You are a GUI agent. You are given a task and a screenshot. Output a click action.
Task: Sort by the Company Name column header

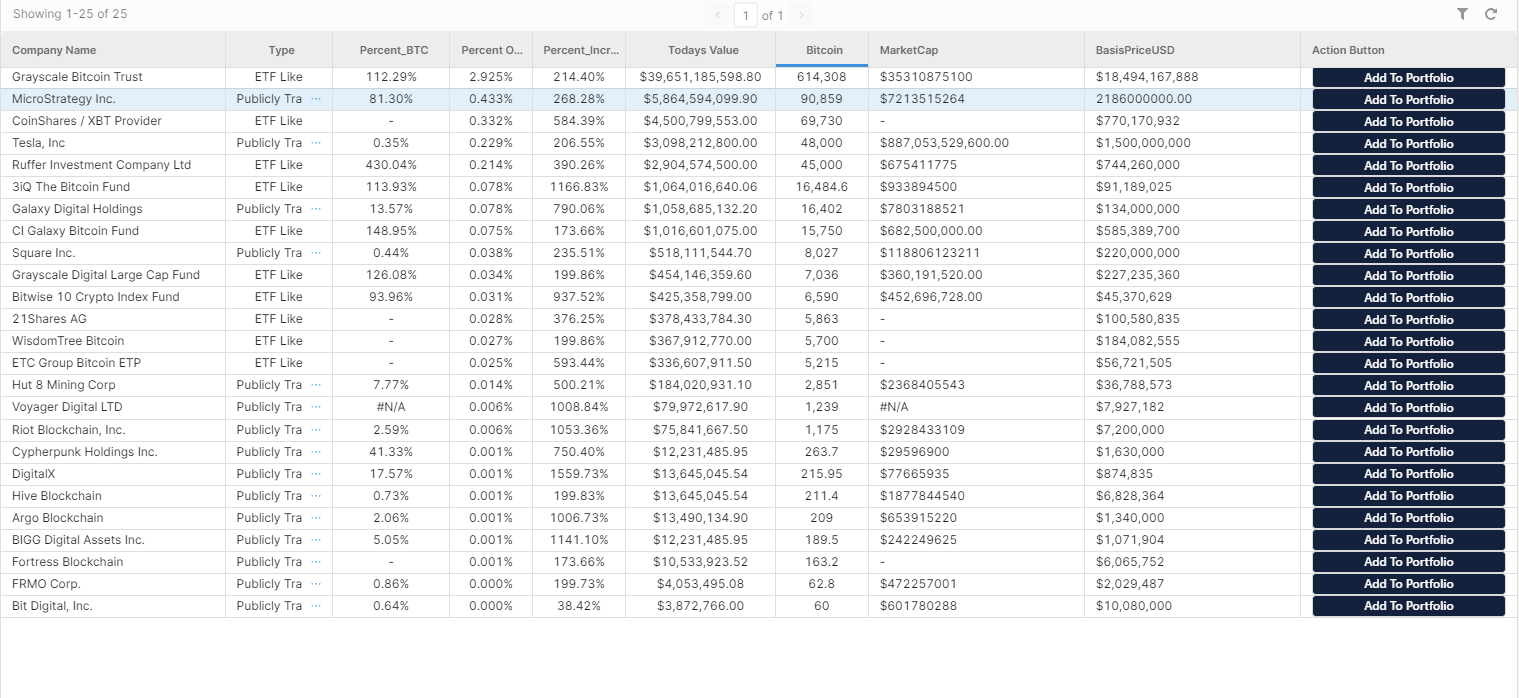tap(113, 50)
